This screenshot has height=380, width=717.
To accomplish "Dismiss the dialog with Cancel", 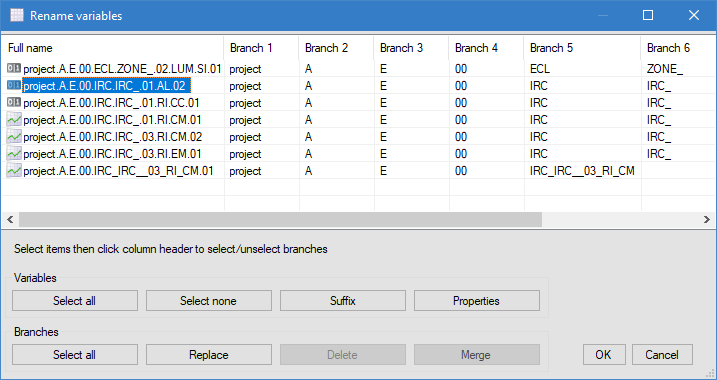I will 662,355.
